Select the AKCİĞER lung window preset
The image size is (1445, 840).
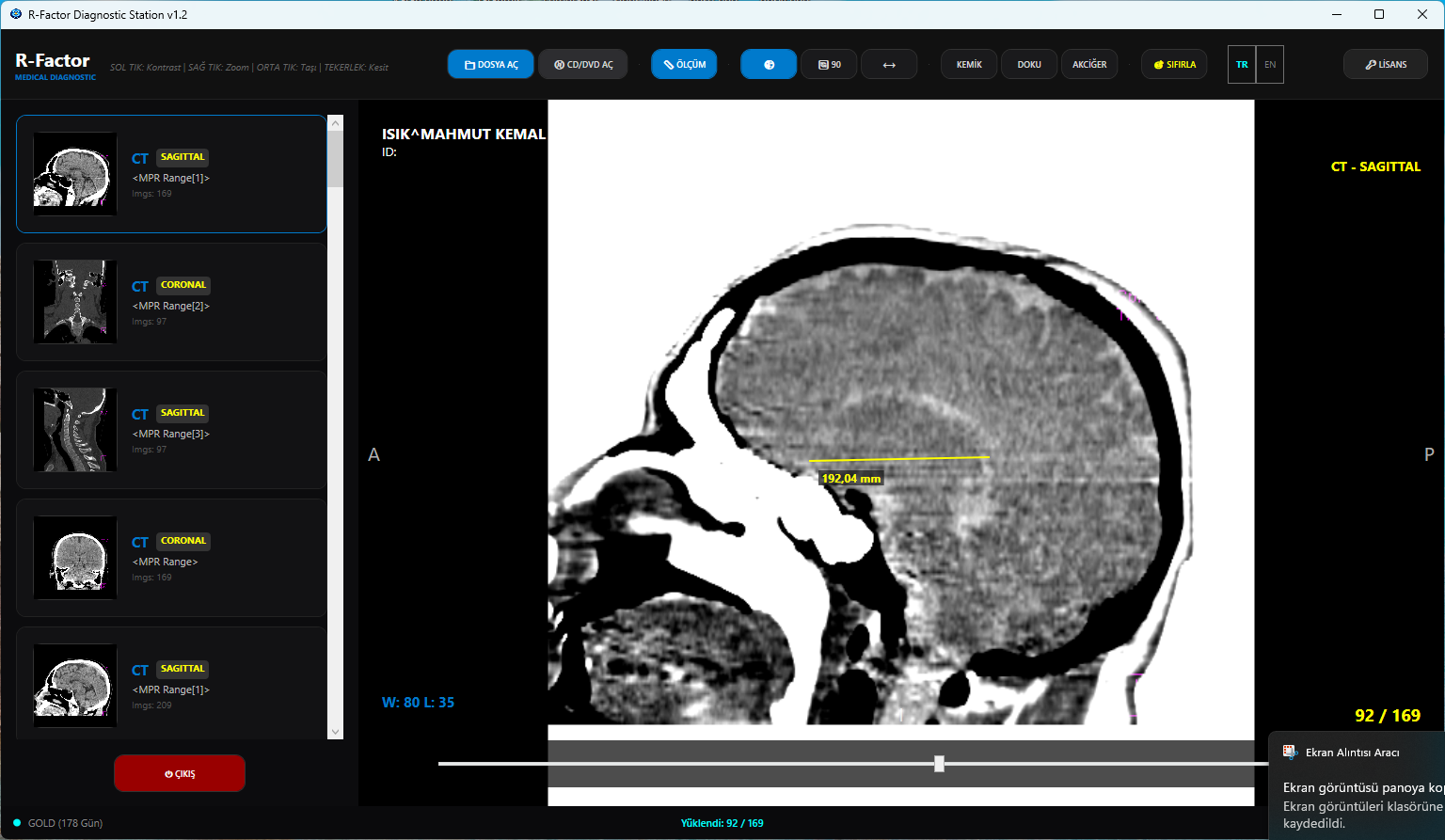click(x=1089, y=65)
